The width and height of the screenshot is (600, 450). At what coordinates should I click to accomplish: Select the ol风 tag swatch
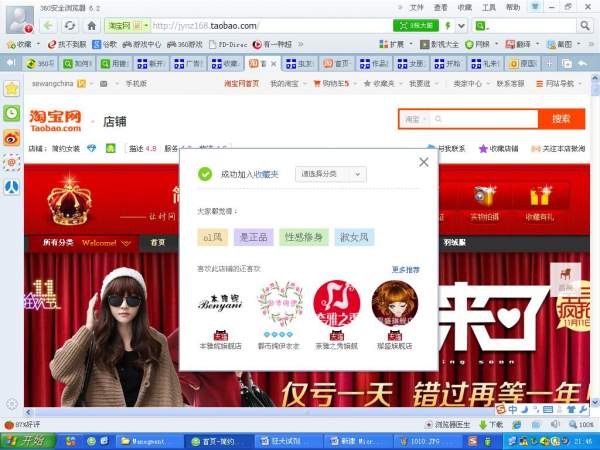point(213,237)
